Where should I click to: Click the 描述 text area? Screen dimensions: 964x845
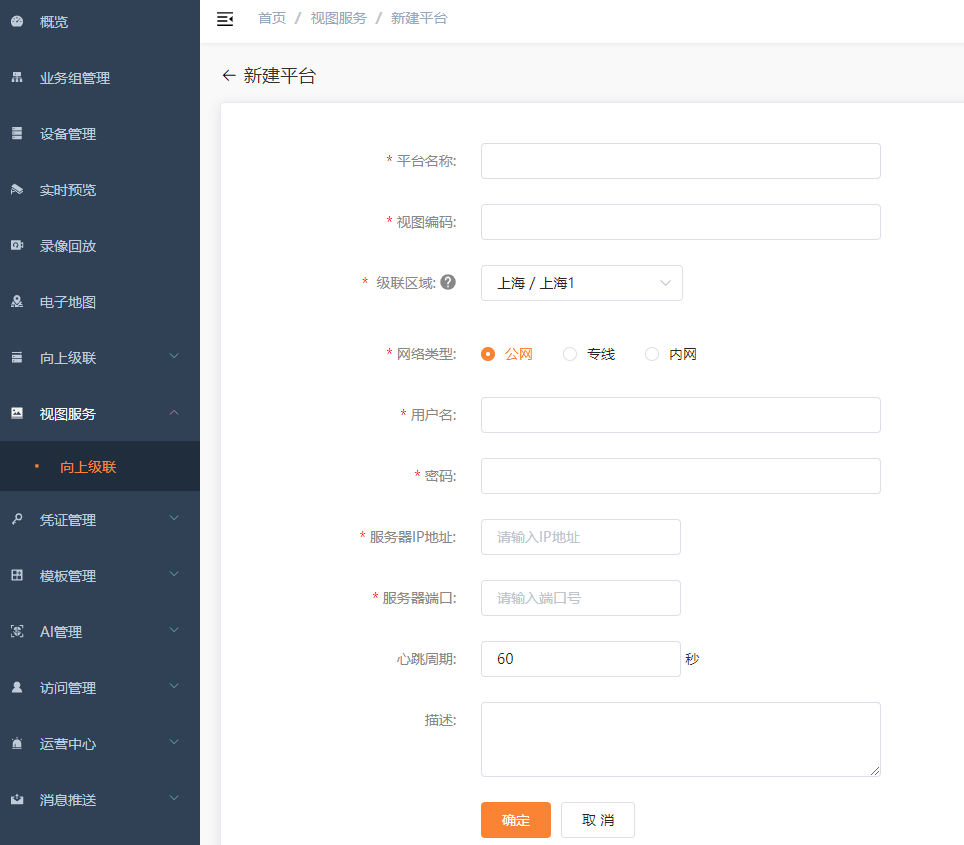[x=681, y=739]
